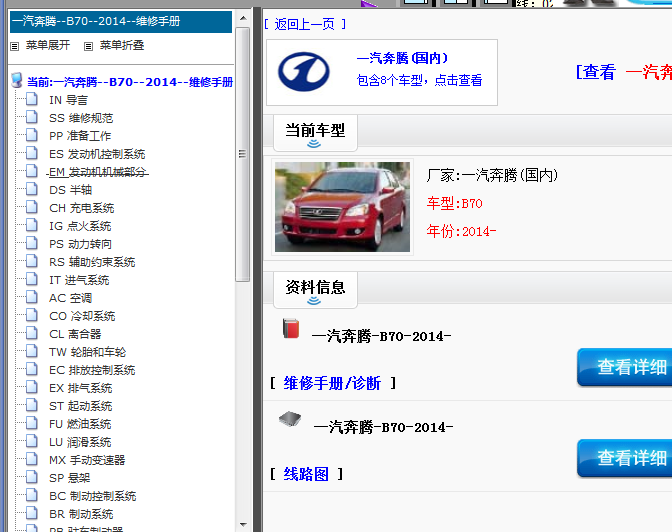Open the CO 冷却系统 chapter
The image size is (672, 532).
tap(82, 316)
